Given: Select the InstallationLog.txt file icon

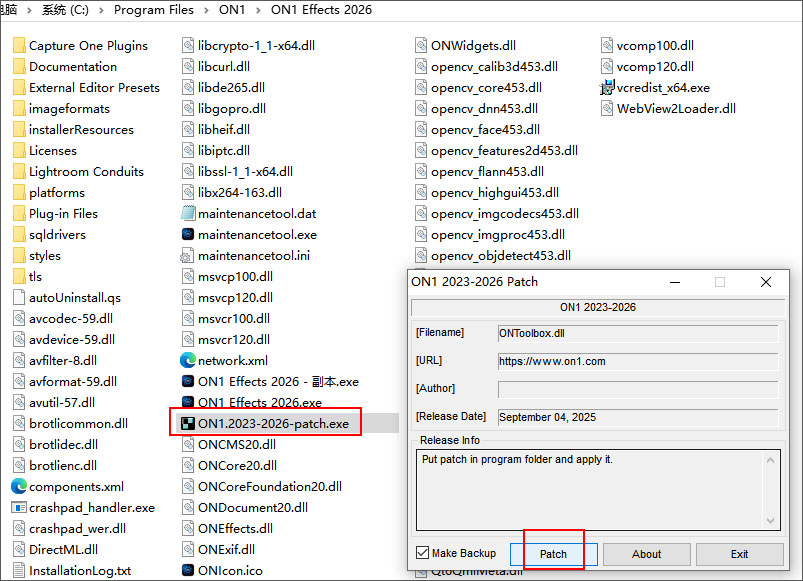Looking at the screenshot, I should pyautogui.click(x=19, y=570).
